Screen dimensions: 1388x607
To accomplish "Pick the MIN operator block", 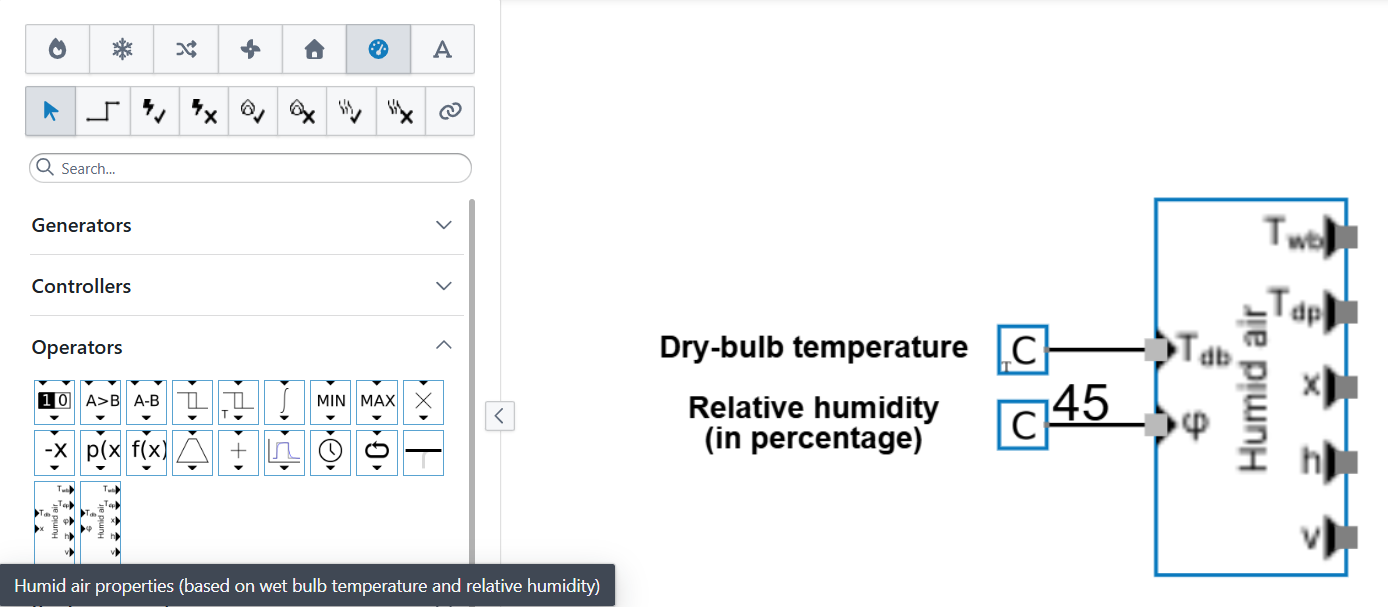I will [x=330, y=401].
